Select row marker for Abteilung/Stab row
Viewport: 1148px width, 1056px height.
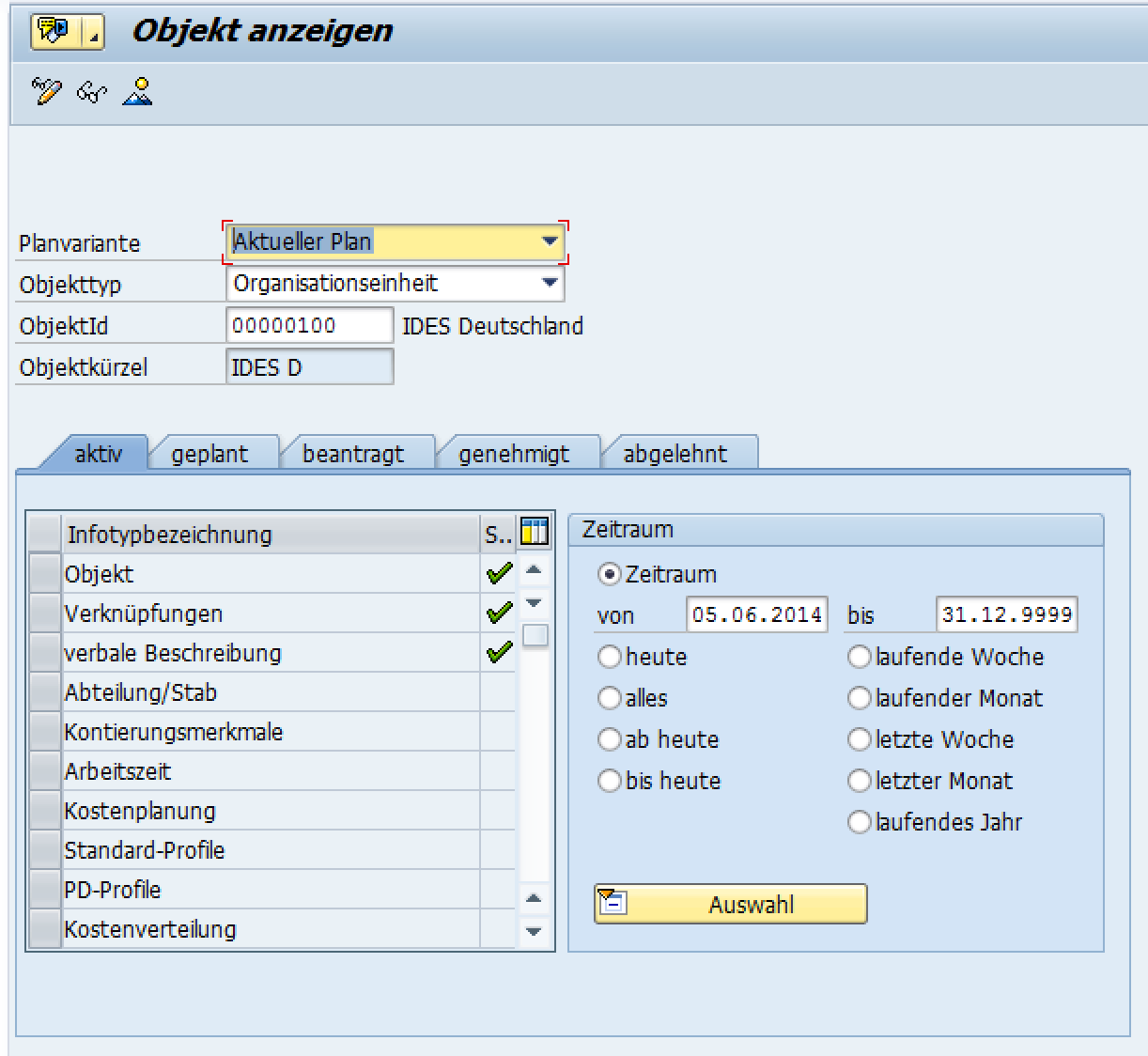44,691
